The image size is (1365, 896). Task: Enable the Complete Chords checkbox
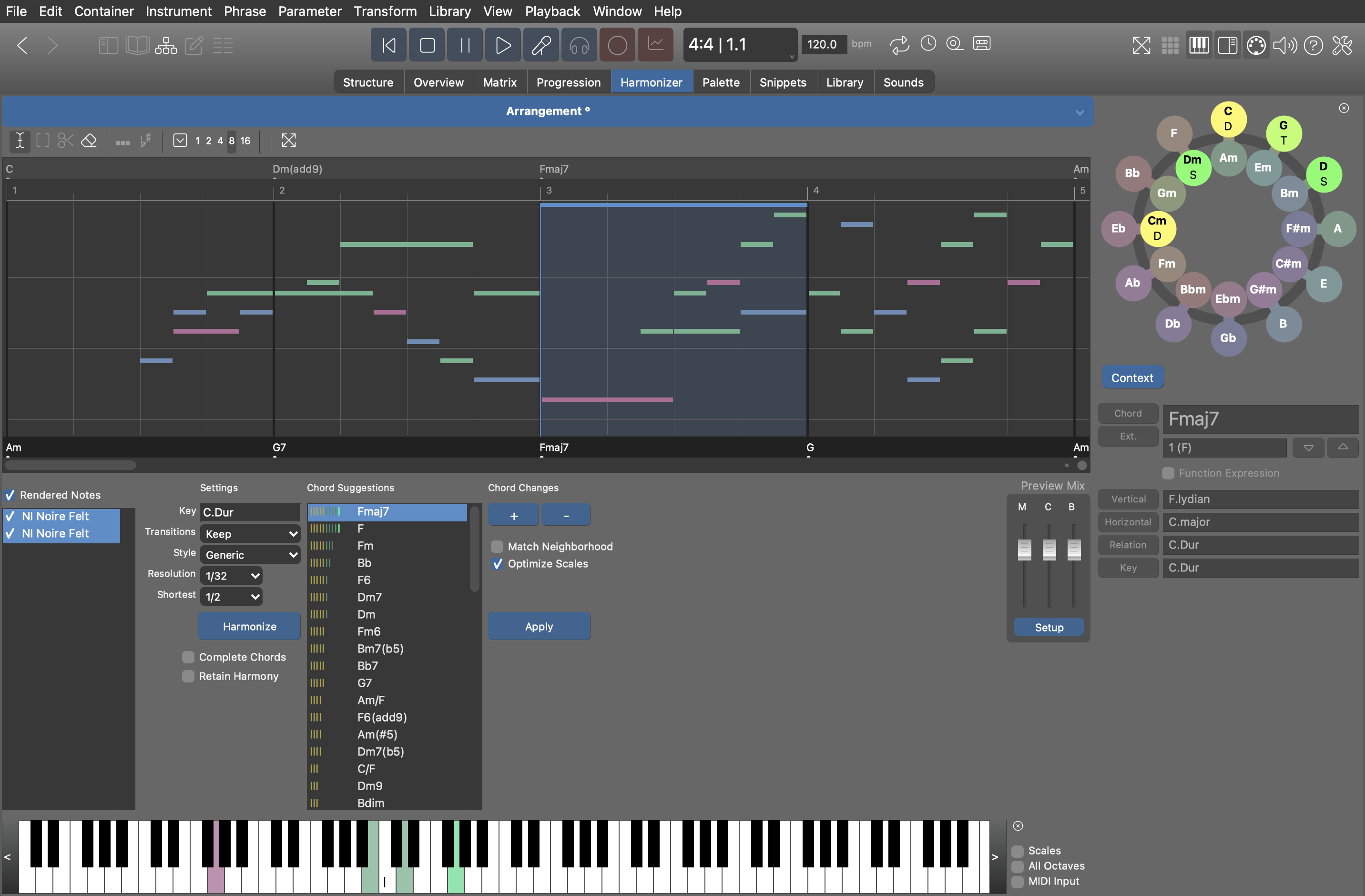click(188, 657)
